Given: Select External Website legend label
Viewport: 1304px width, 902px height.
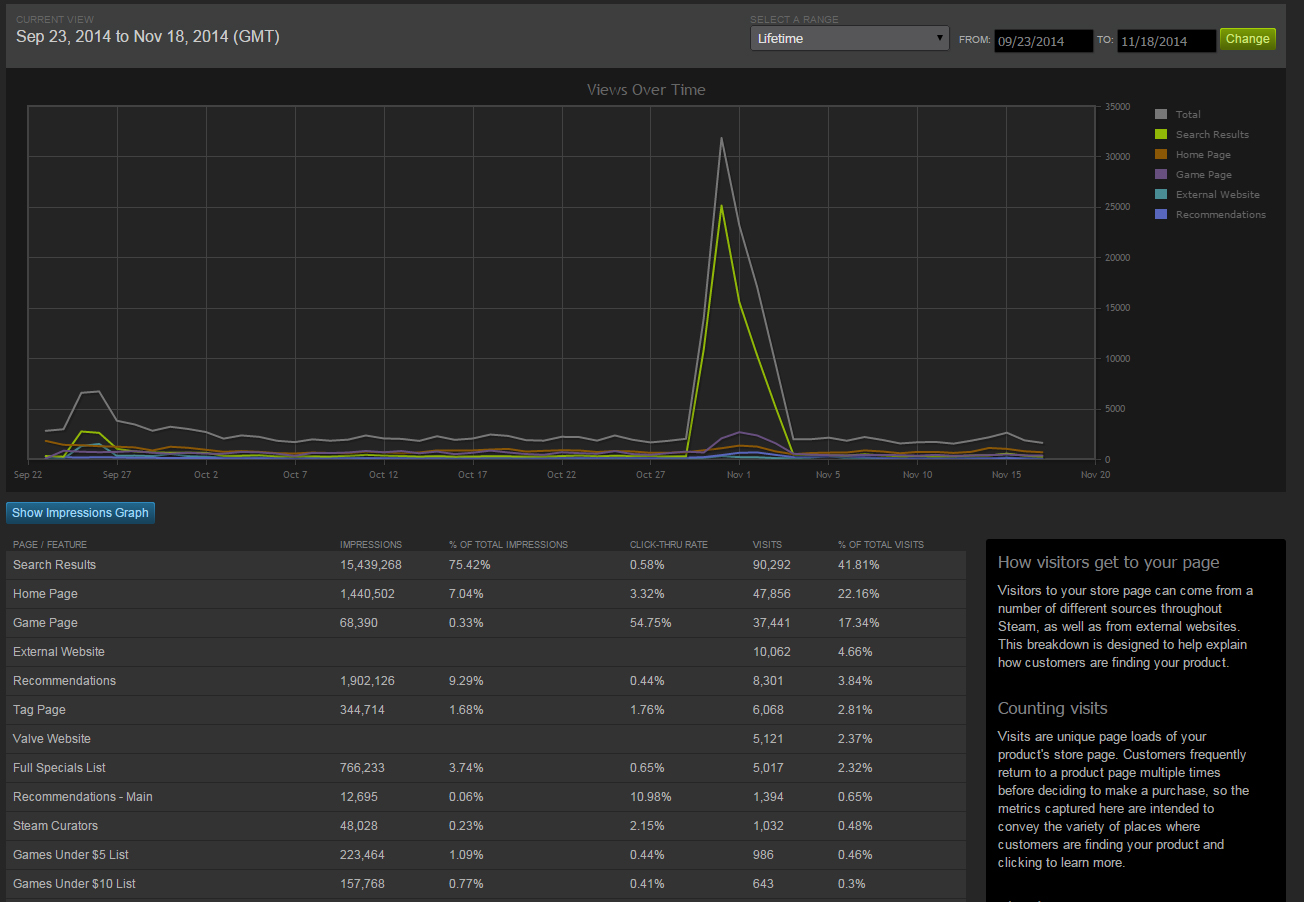Looking at the screenshot, I should [x=1217, y=195].
